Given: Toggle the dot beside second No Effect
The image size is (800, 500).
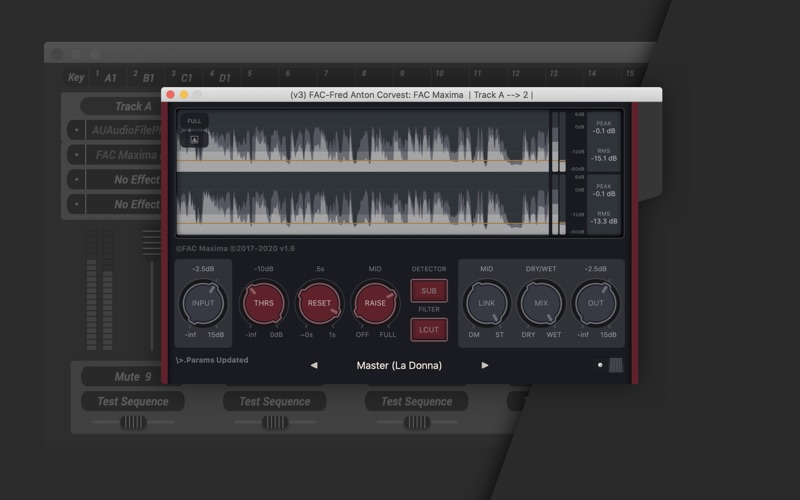Looking at the screenshot, I should (77, 205).
